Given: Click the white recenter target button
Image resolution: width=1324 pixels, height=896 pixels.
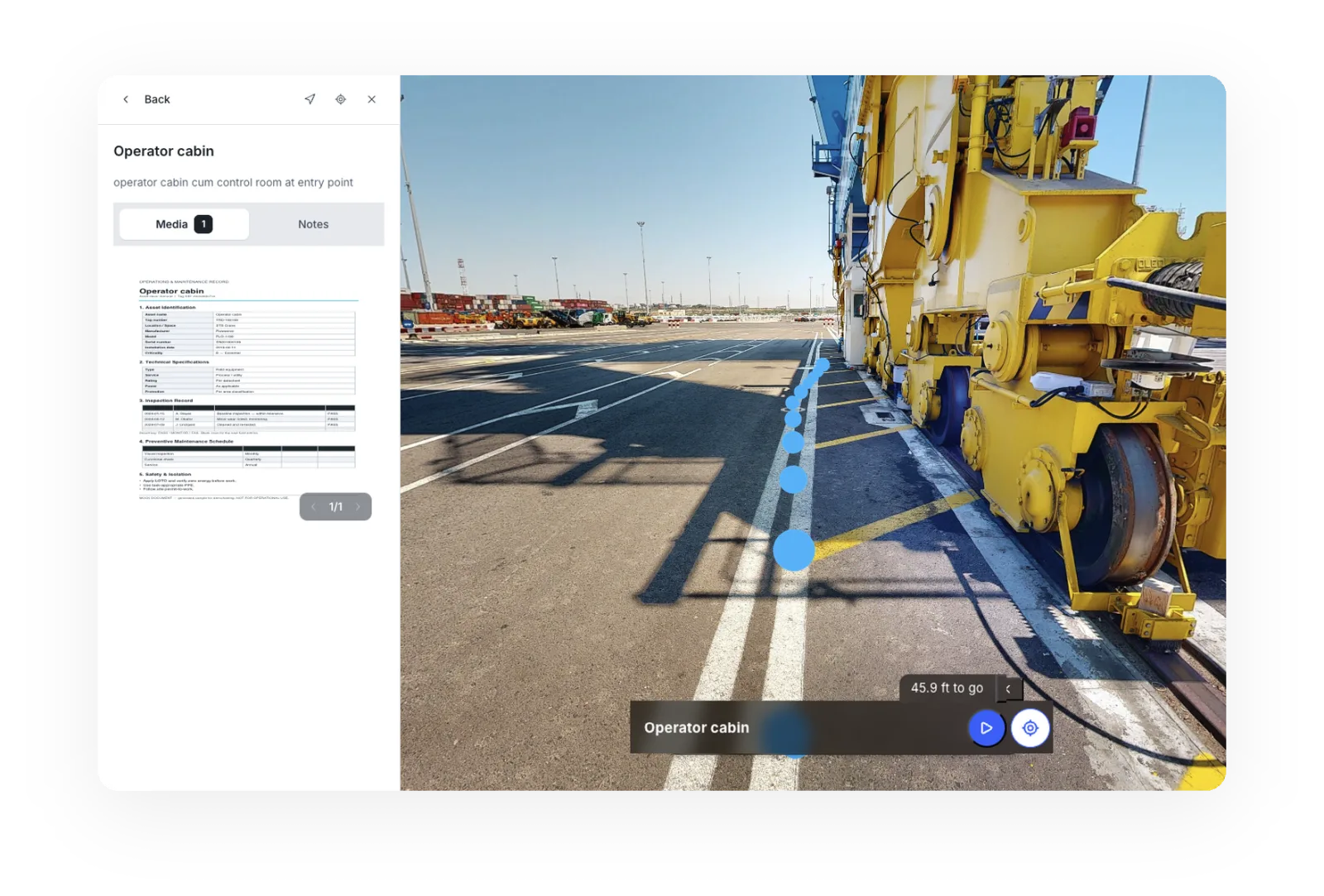Looking at the screenshot, I should [x=1030, y=728].
